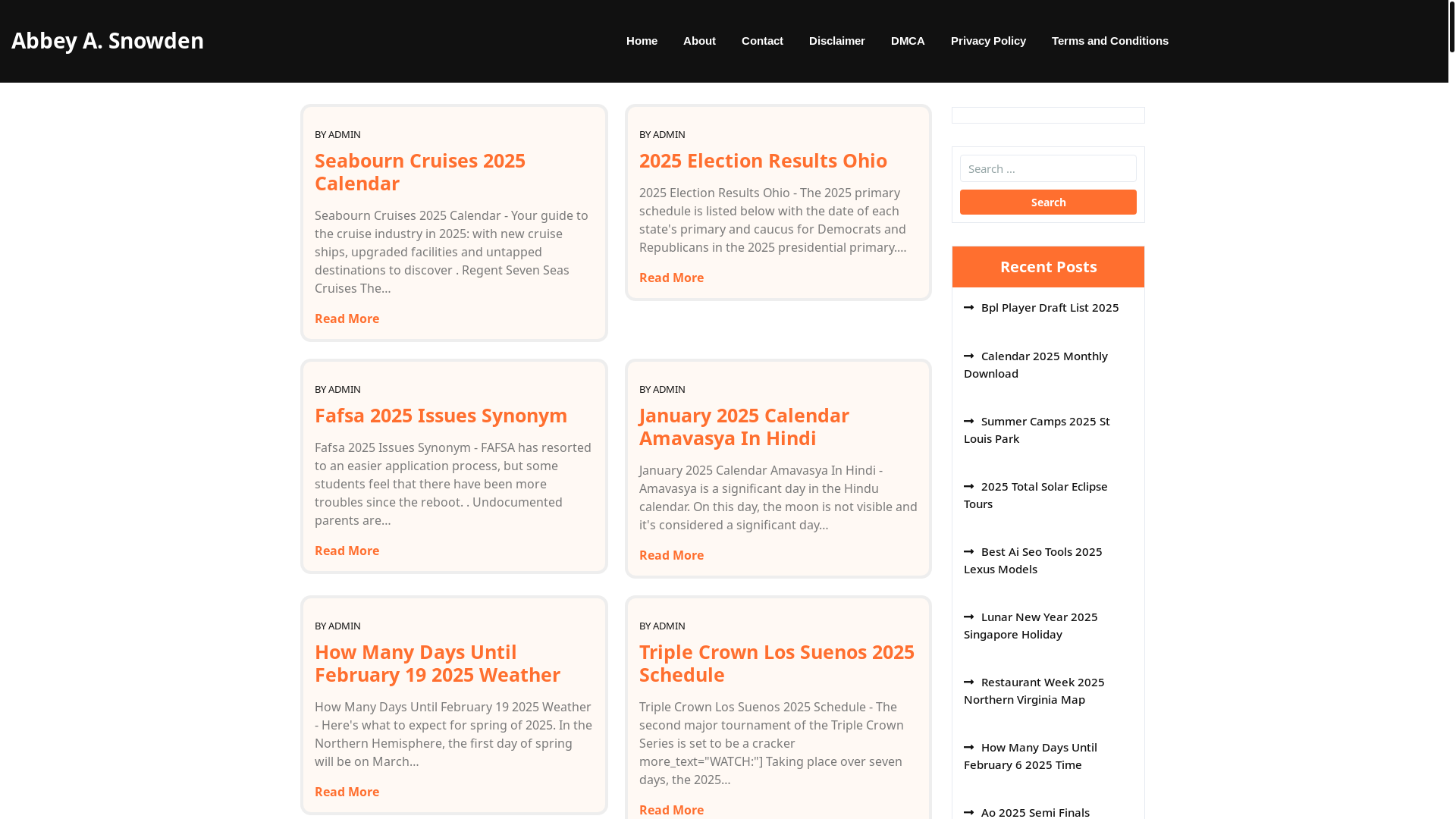Click arrow icon beside Bpl Player Draft List
Viewport: 1456px width, 819px height.
(x=968, y=307)
